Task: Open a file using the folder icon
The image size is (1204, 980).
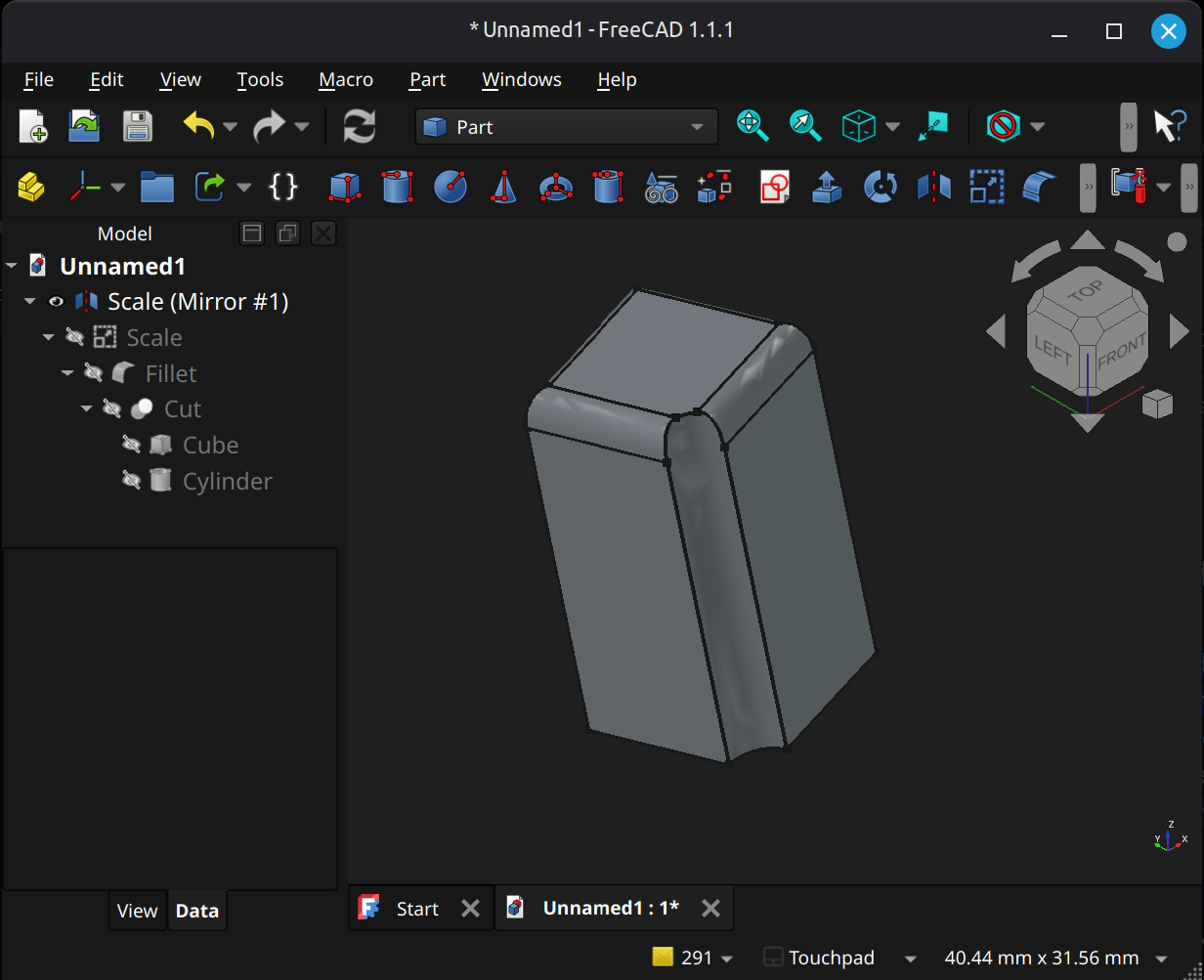Action: point(85,127)
